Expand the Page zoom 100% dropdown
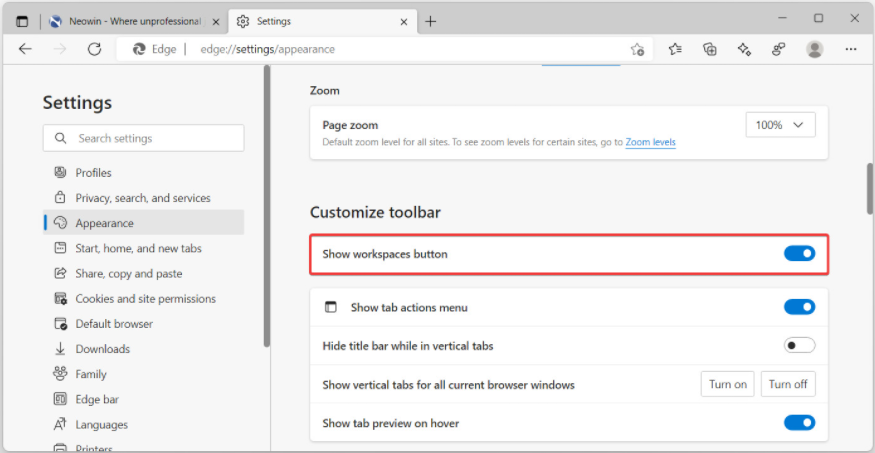Image resolution: width=875 pixels, height=453 pixels. 780,125
